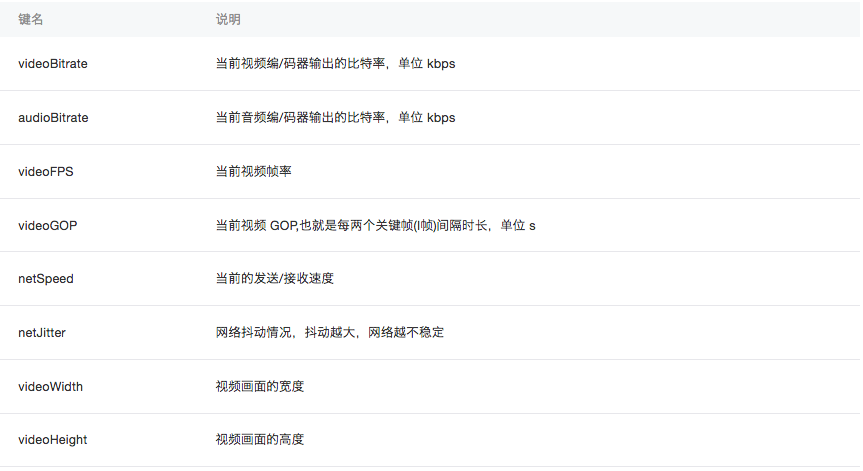Click description 视频画面的高度
The height and width of the screenshot is (471, 863).
pyautogui.click(x=260, y=440)
